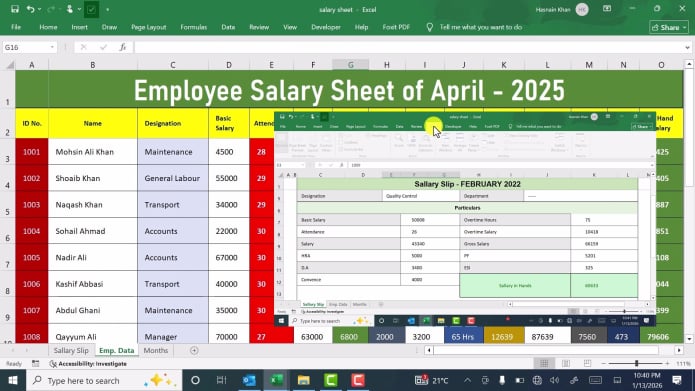The height and width of the screenshot is (391, 695).
Task: Click the Cancel (X) formula bar icon
Action: tap(83, 47)
